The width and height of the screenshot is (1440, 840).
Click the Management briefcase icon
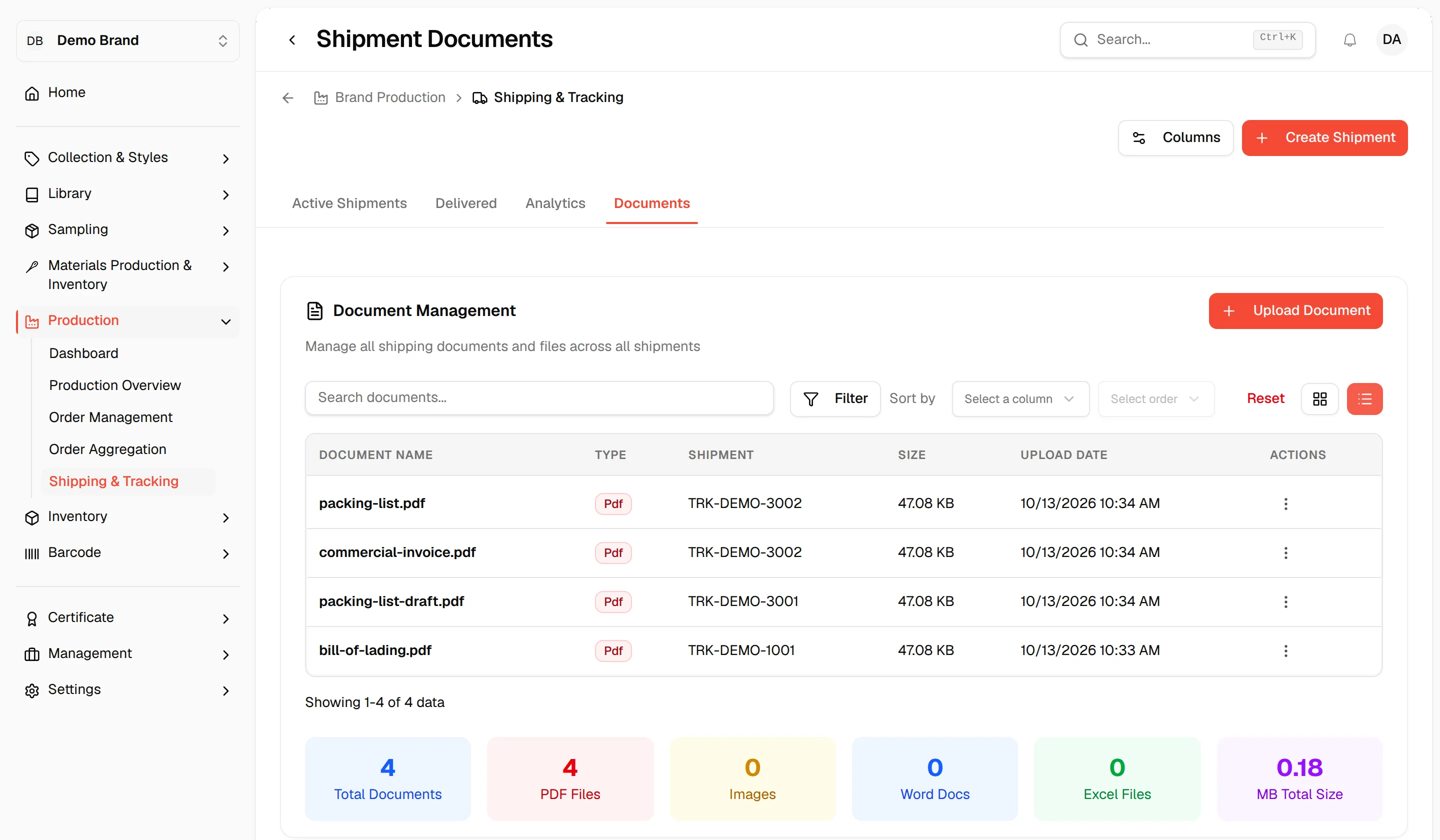(x=32, y=655)
